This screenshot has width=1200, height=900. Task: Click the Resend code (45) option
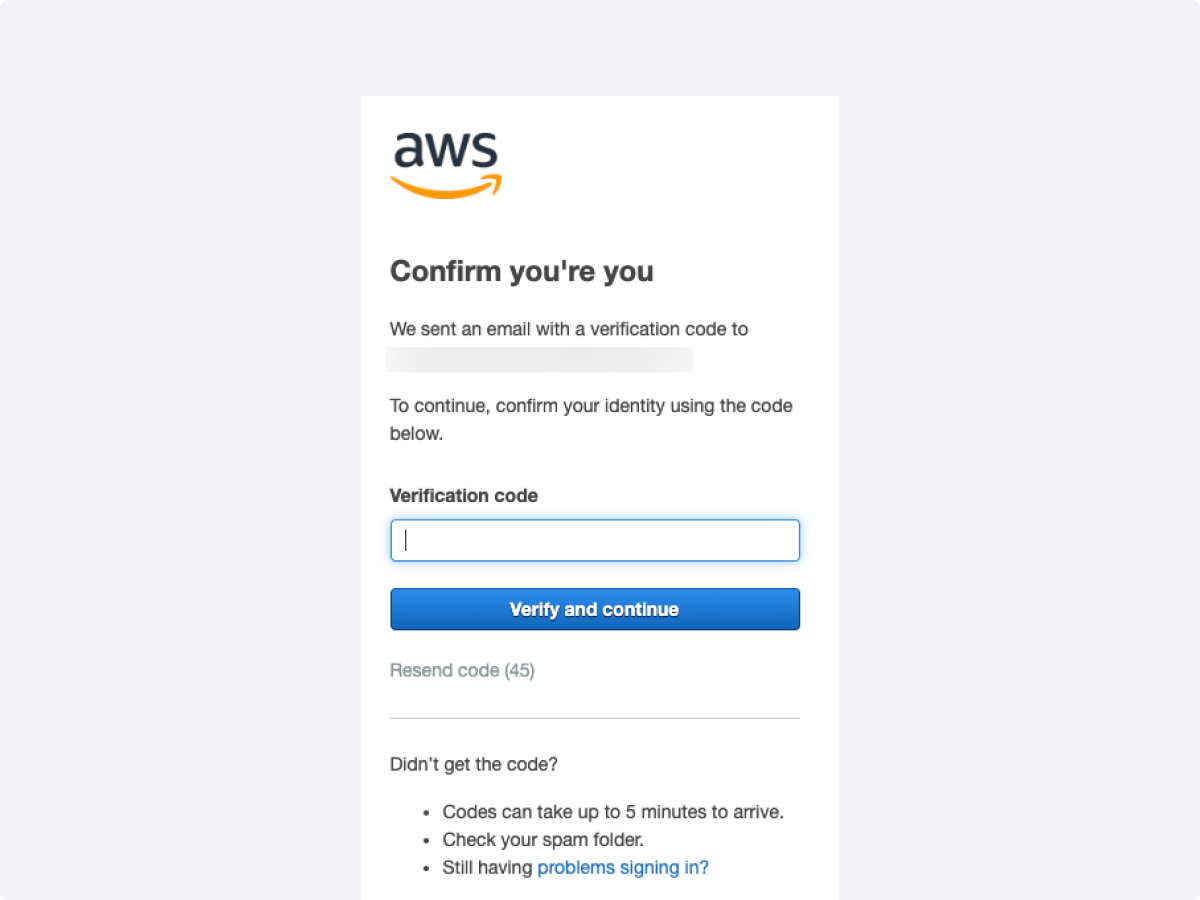pyautogui.click(x=462, y=670)
